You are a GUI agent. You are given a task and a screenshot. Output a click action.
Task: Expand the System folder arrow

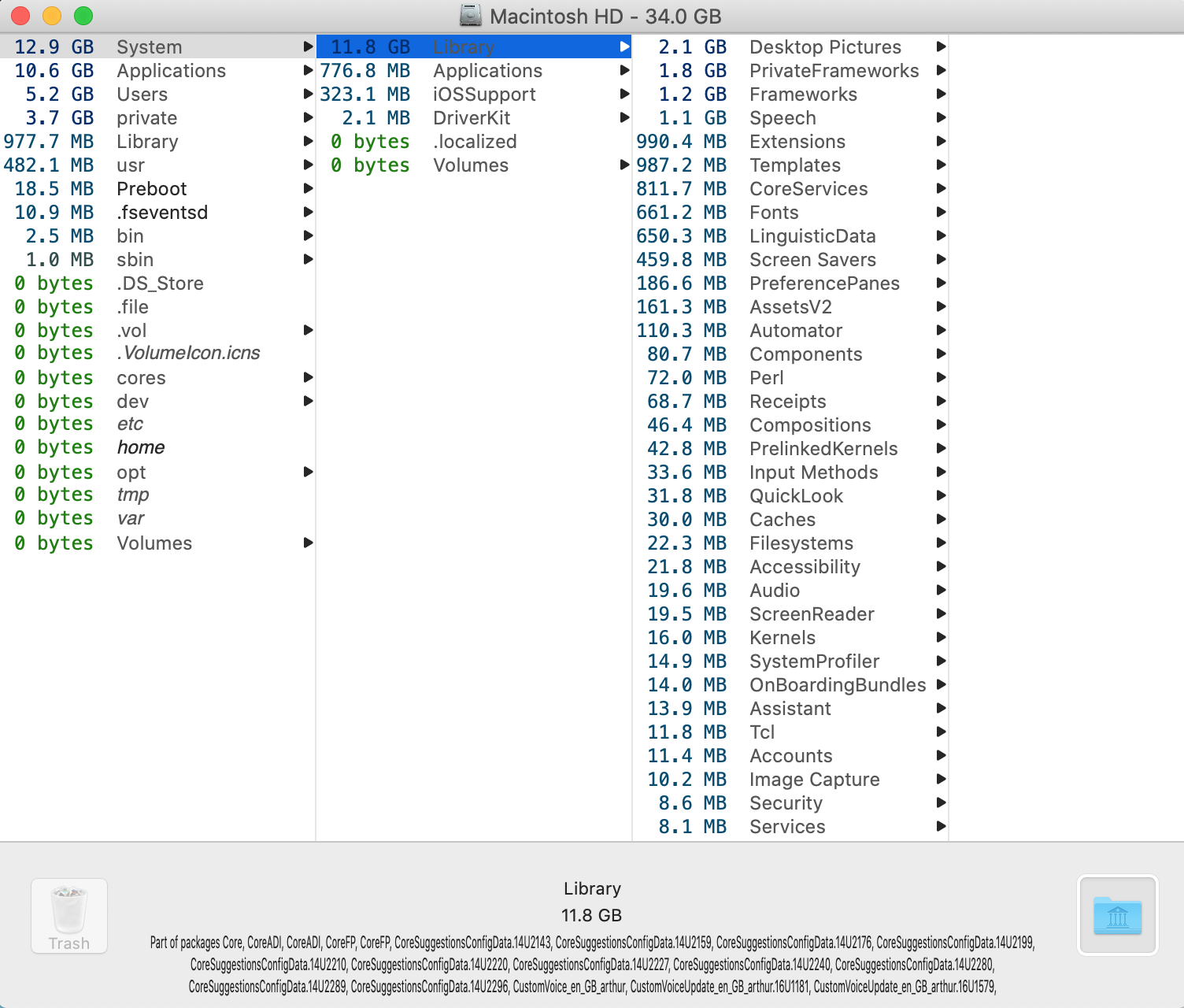pyautogui.click(x=309, y=47)
